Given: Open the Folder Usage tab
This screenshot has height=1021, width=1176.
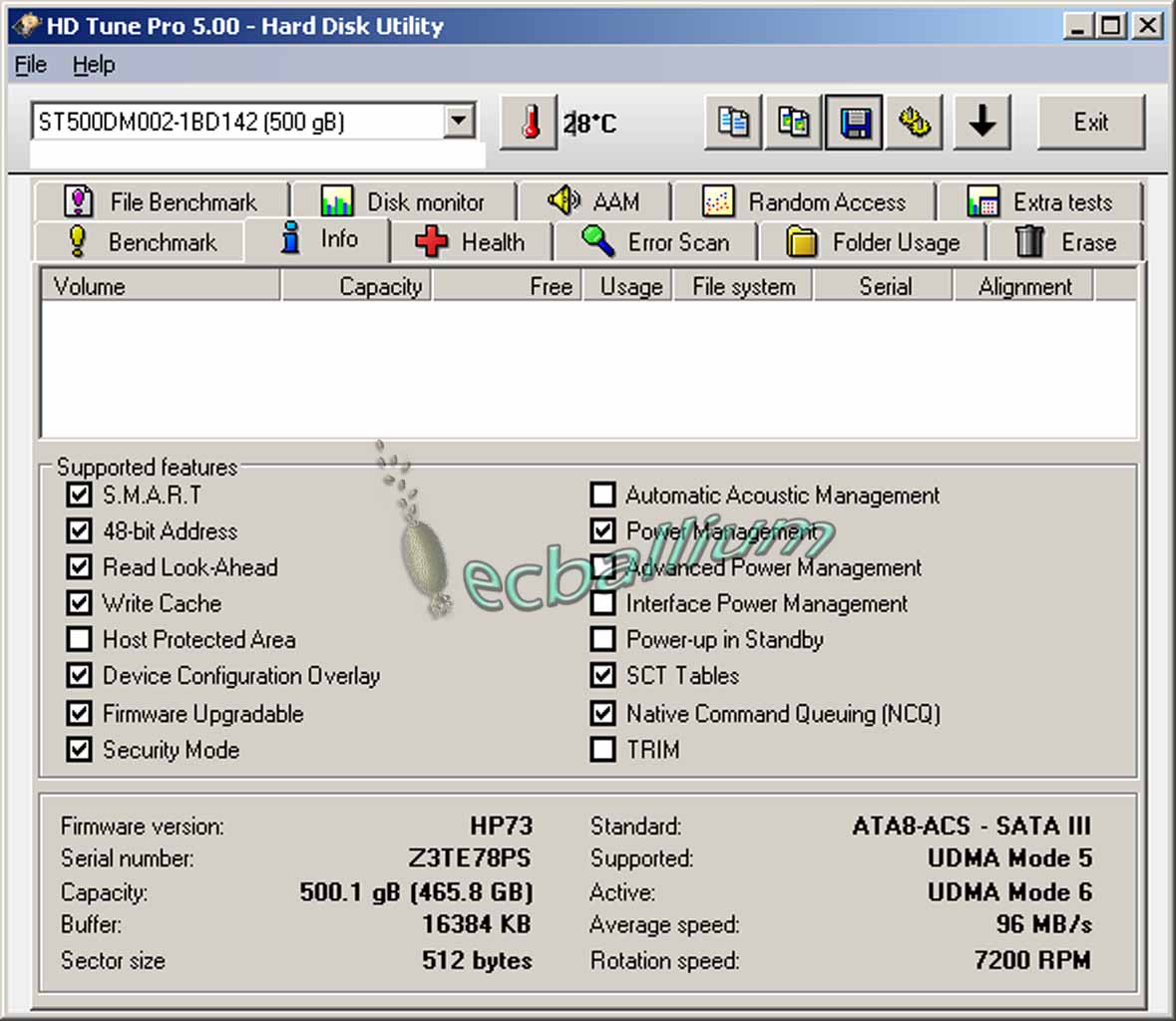Looking at the screenshot, I should pyautogui.click(x=873, y=242).
